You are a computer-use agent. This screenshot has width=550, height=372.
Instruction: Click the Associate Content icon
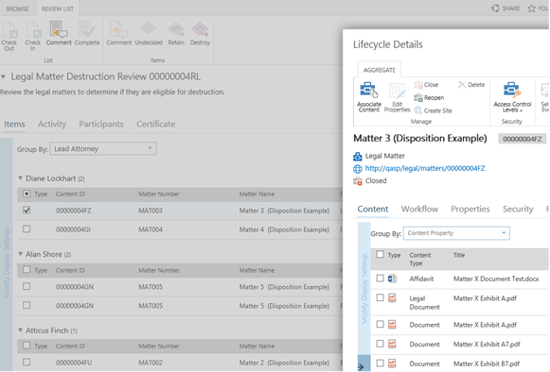[x=368, y=90]
